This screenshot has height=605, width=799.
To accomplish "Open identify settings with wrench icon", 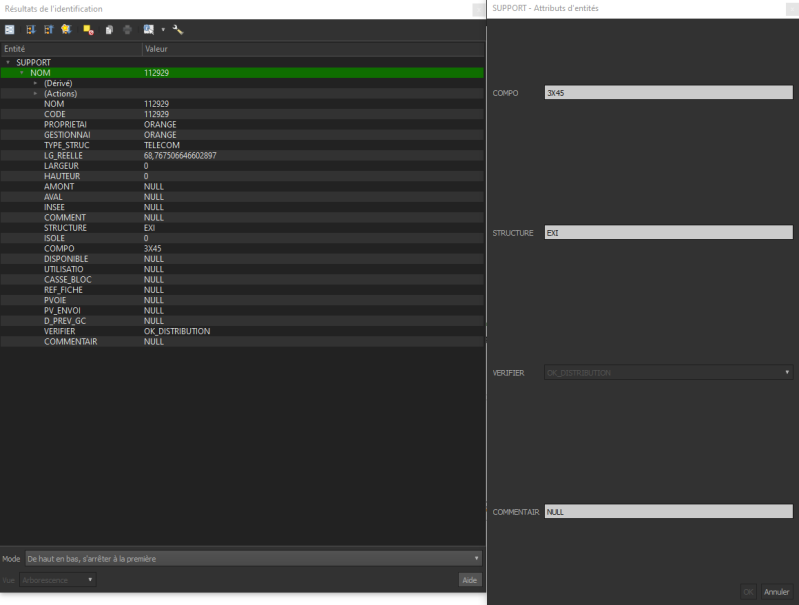I will point(178,30).
